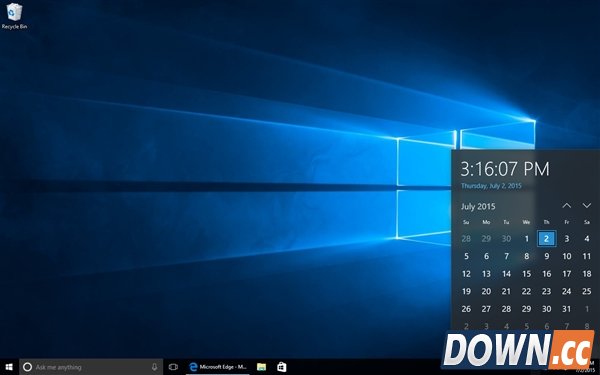
Task: Select July 13 in the calendar
Action: coord(486,274)
